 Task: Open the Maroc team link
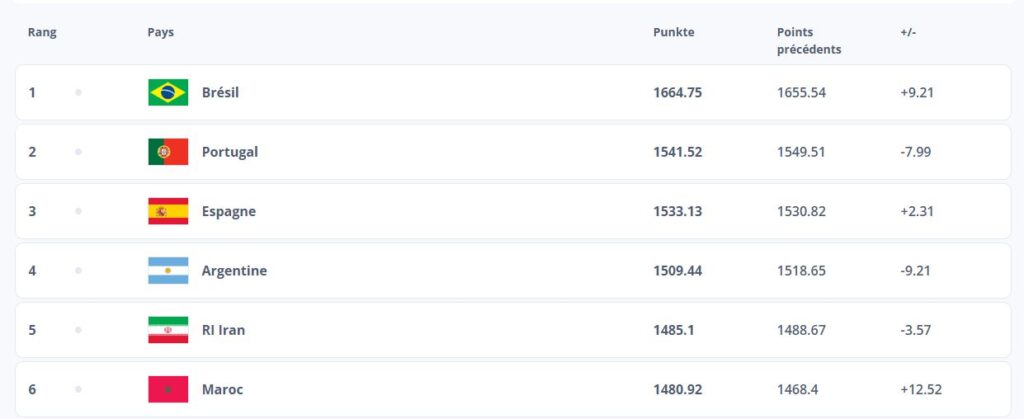pyautogui.click(x=222, y=390)
